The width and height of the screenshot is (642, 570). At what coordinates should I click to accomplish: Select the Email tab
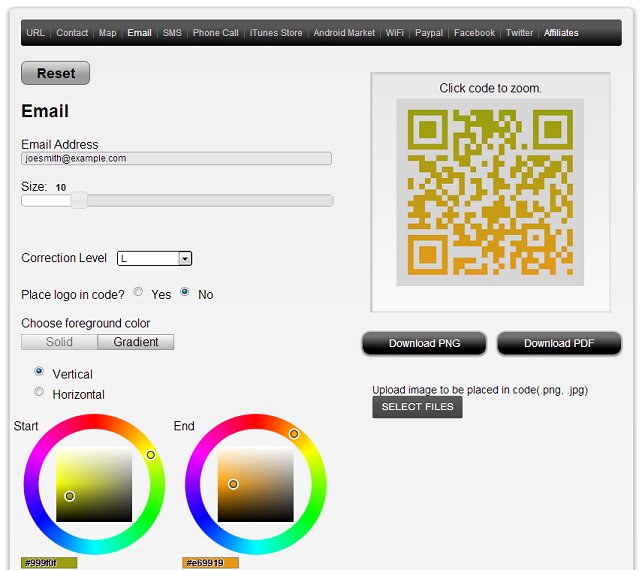pos(139,33)
